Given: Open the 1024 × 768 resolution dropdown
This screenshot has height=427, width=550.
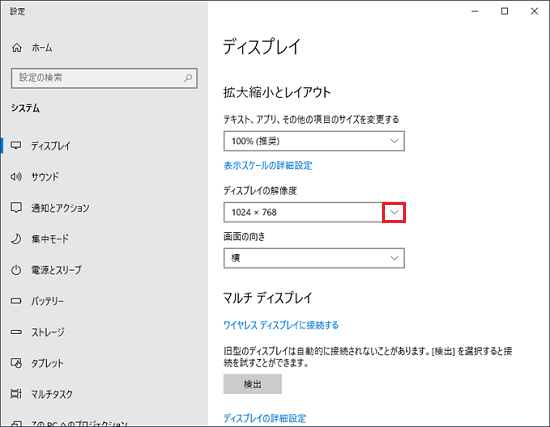Looking at the screenshot, I should 314,212.
